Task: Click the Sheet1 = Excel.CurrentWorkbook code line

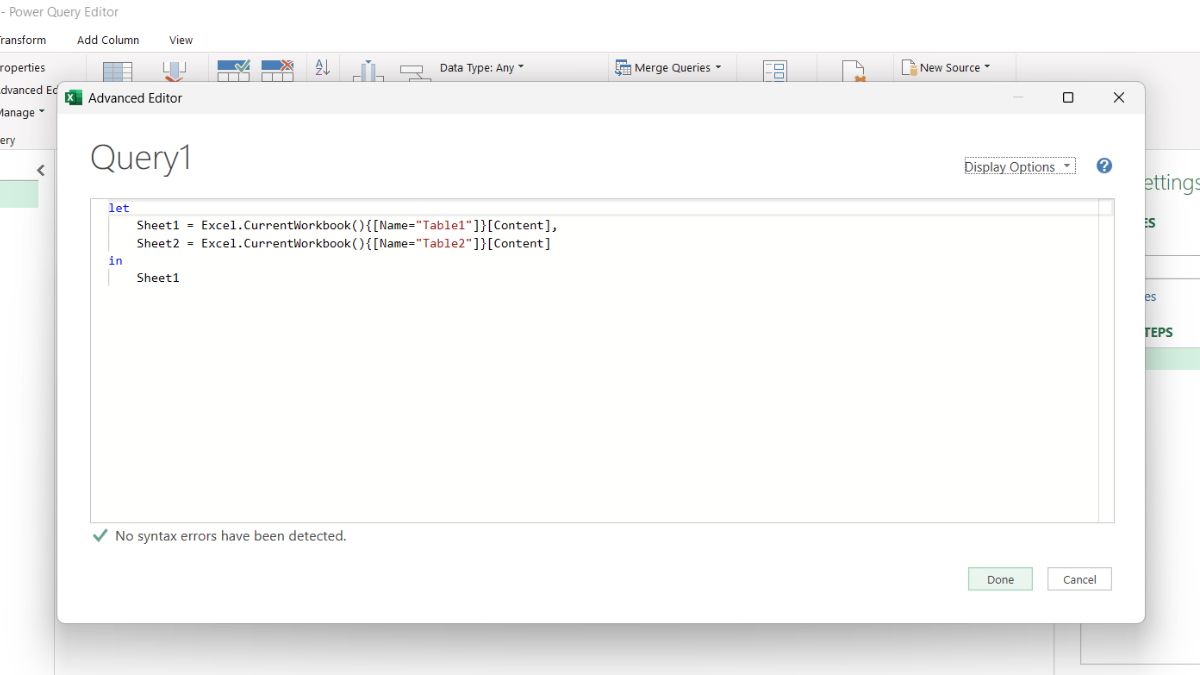Action: click(x=347, y=226)
